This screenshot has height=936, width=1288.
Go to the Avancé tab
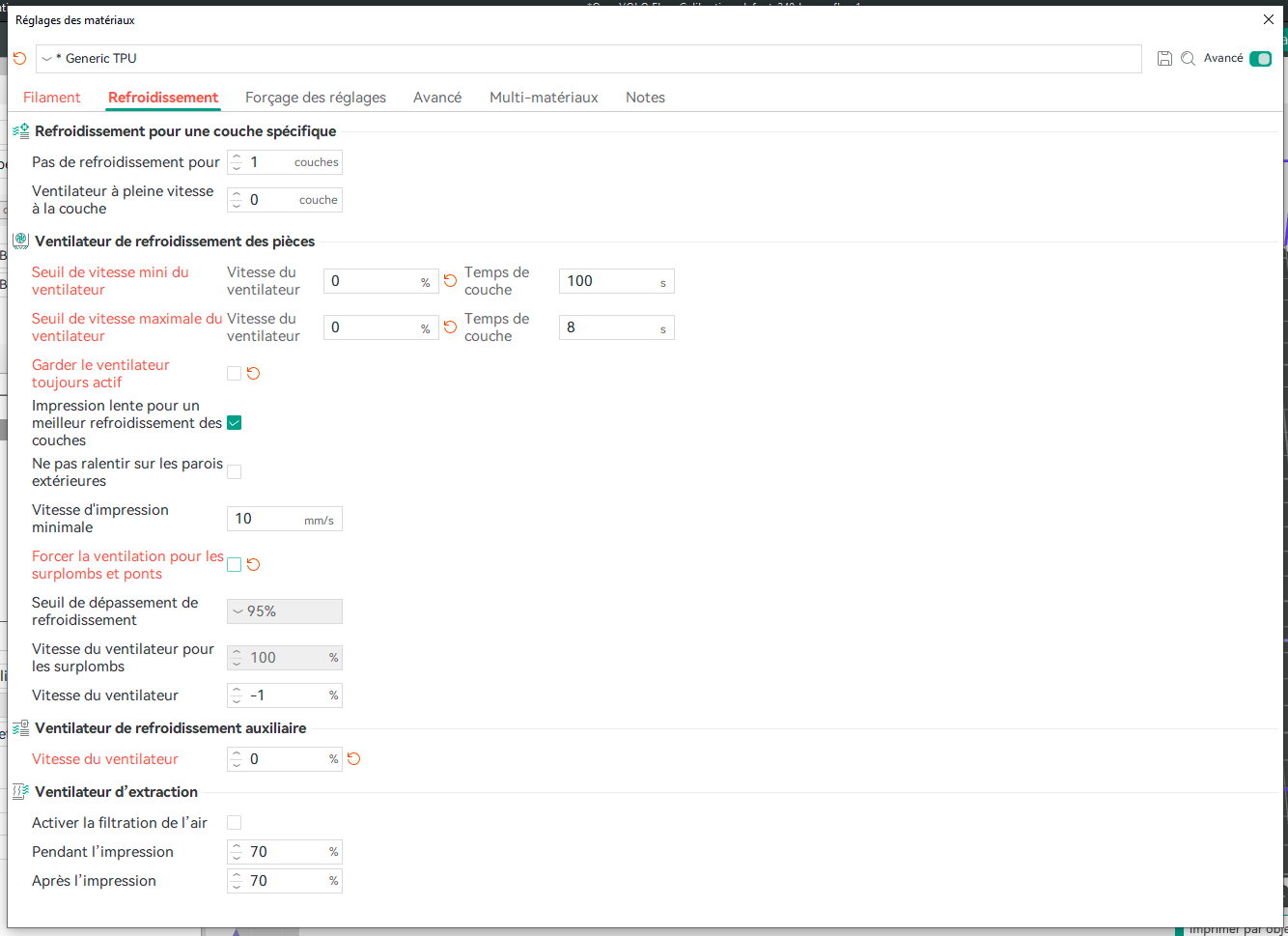[x=437, y=98]
